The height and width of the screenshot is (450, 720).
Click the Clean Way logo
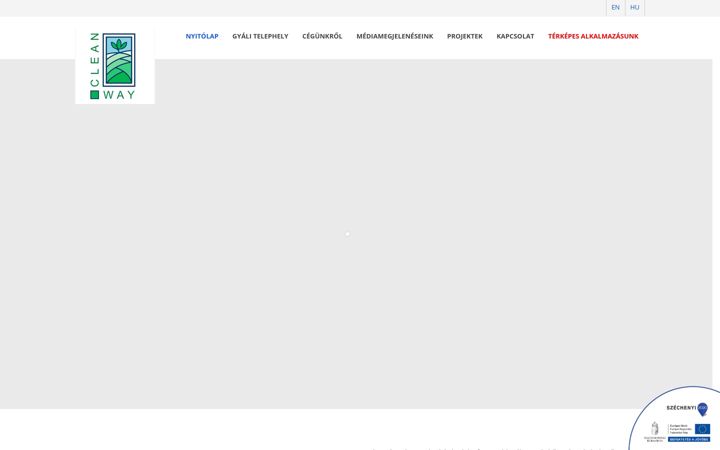pos(115,65)
